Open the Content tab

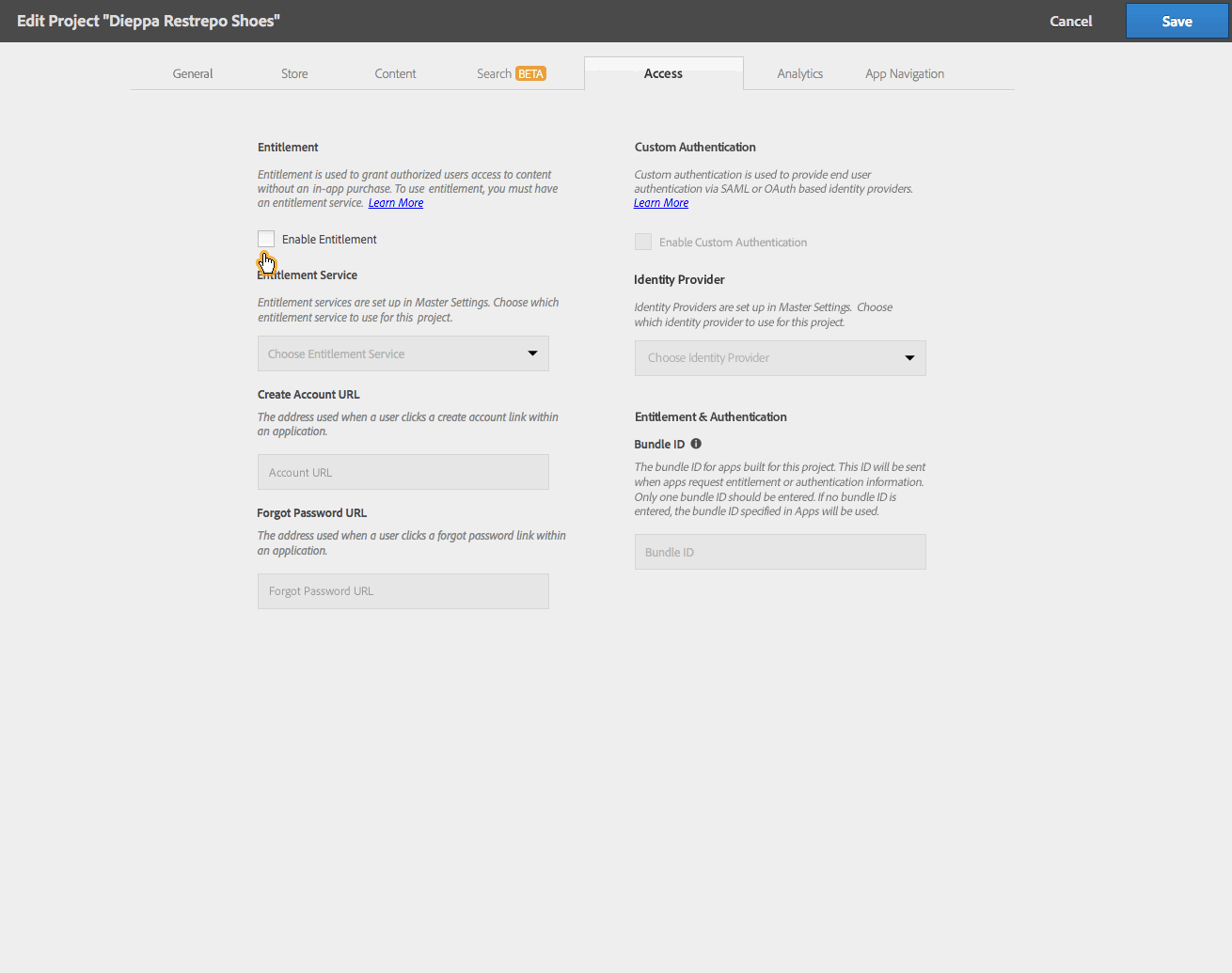click(x=395, y=73)
